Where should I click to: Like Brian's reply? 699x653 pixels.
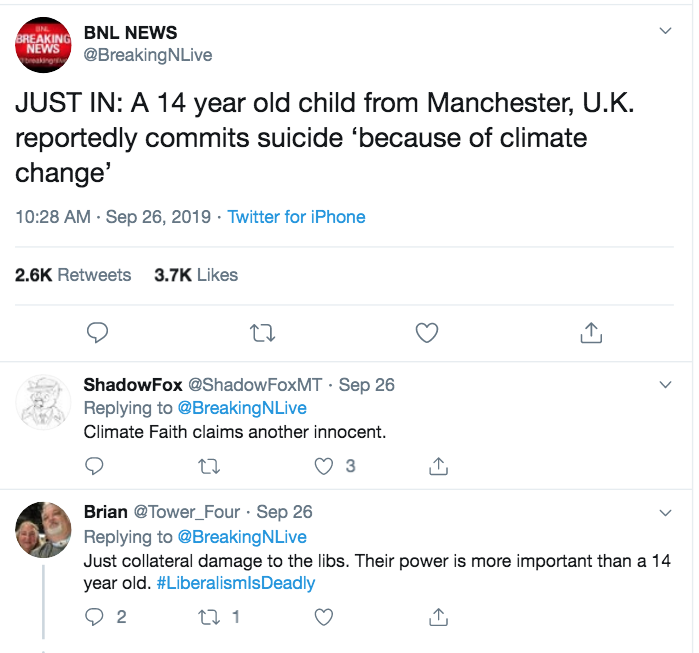point(323,617)
